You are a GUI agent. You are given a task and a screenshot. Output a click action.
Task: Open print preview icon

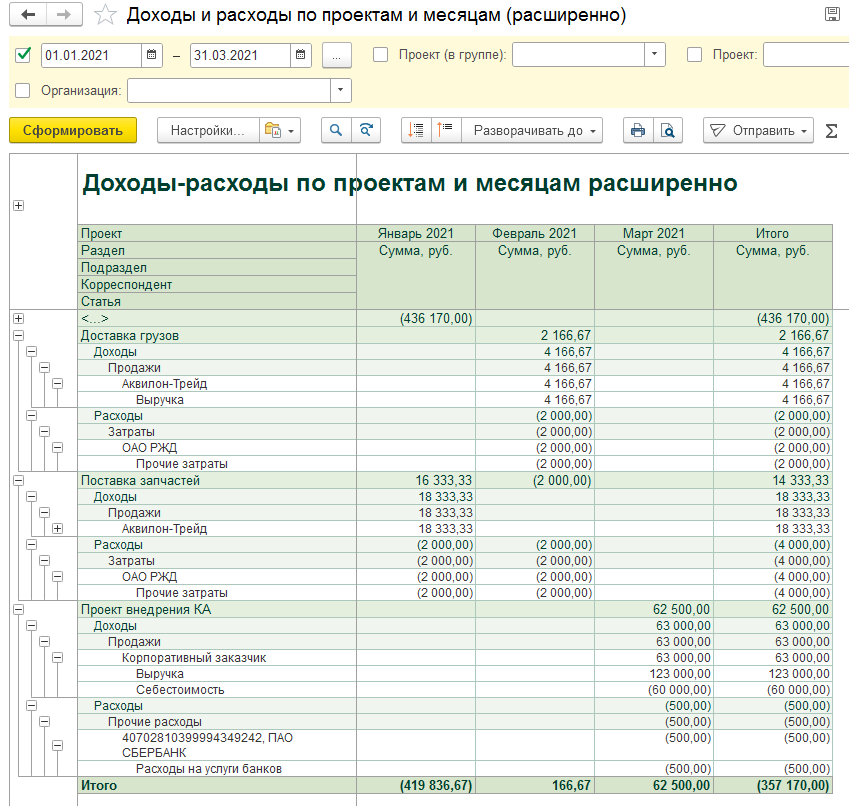[668, 130]
